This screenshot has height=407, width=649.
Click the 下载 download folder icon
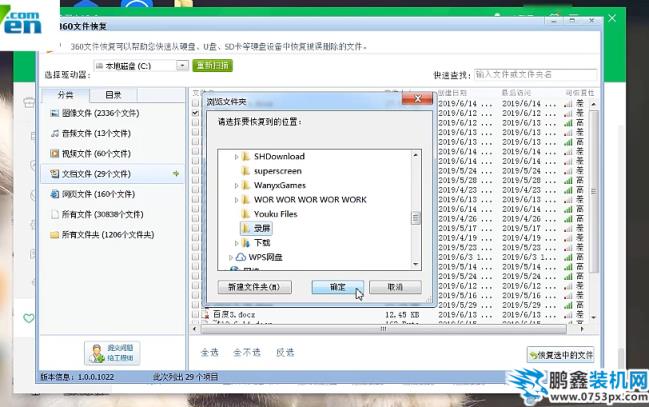(245, 243)
